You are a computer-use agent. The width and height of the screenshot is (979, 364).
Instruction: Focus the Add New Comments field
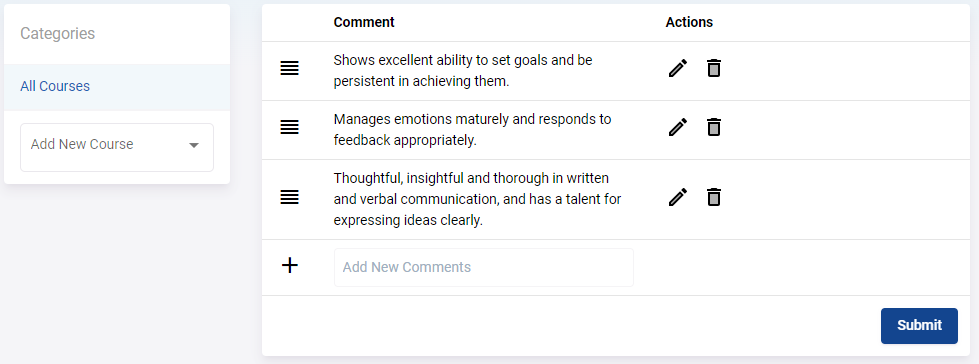[x=484, y=267]
